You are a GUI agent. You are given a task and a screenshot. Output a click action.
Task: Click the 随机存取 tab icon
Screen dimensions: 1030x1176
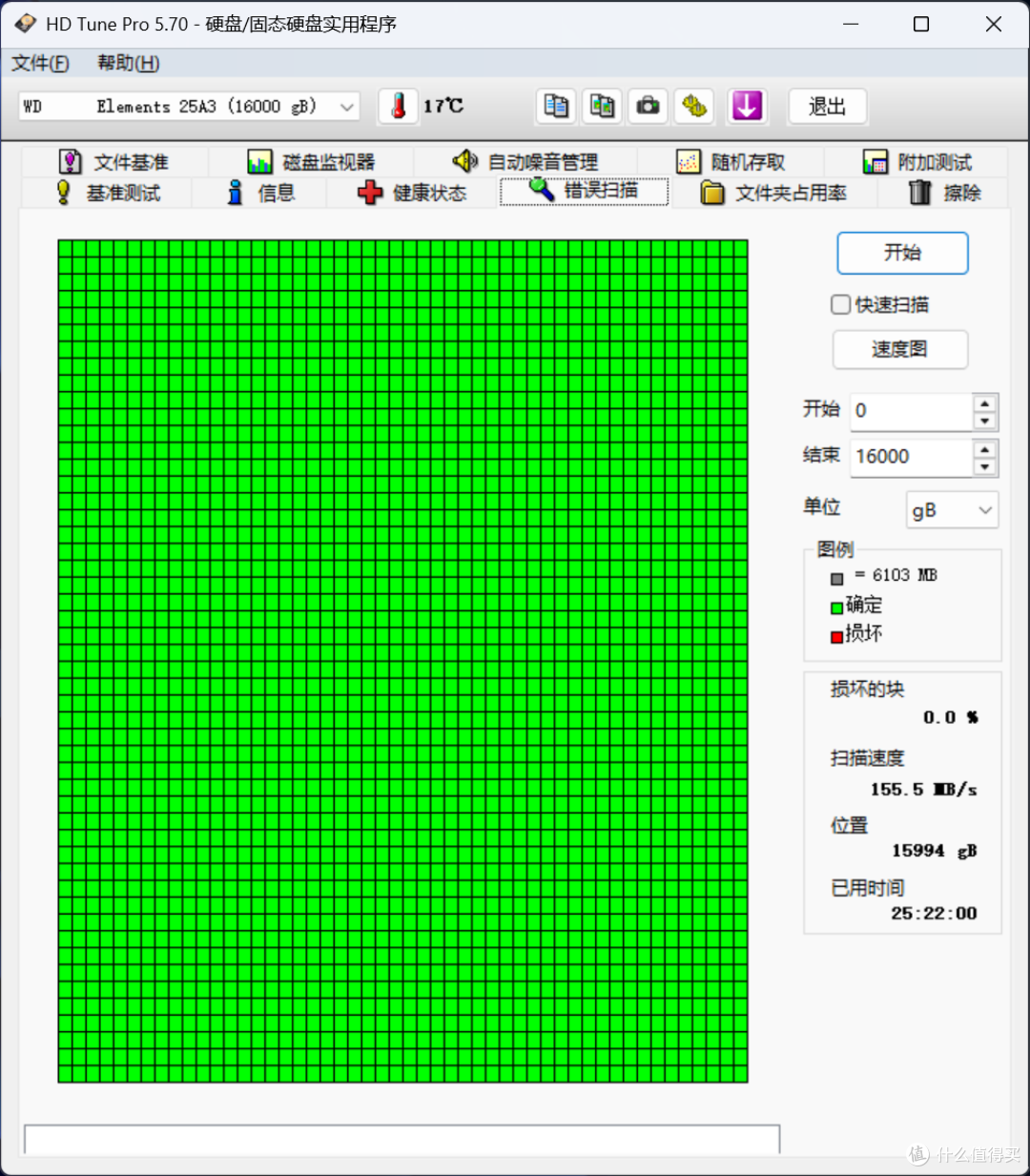[689, 162]
